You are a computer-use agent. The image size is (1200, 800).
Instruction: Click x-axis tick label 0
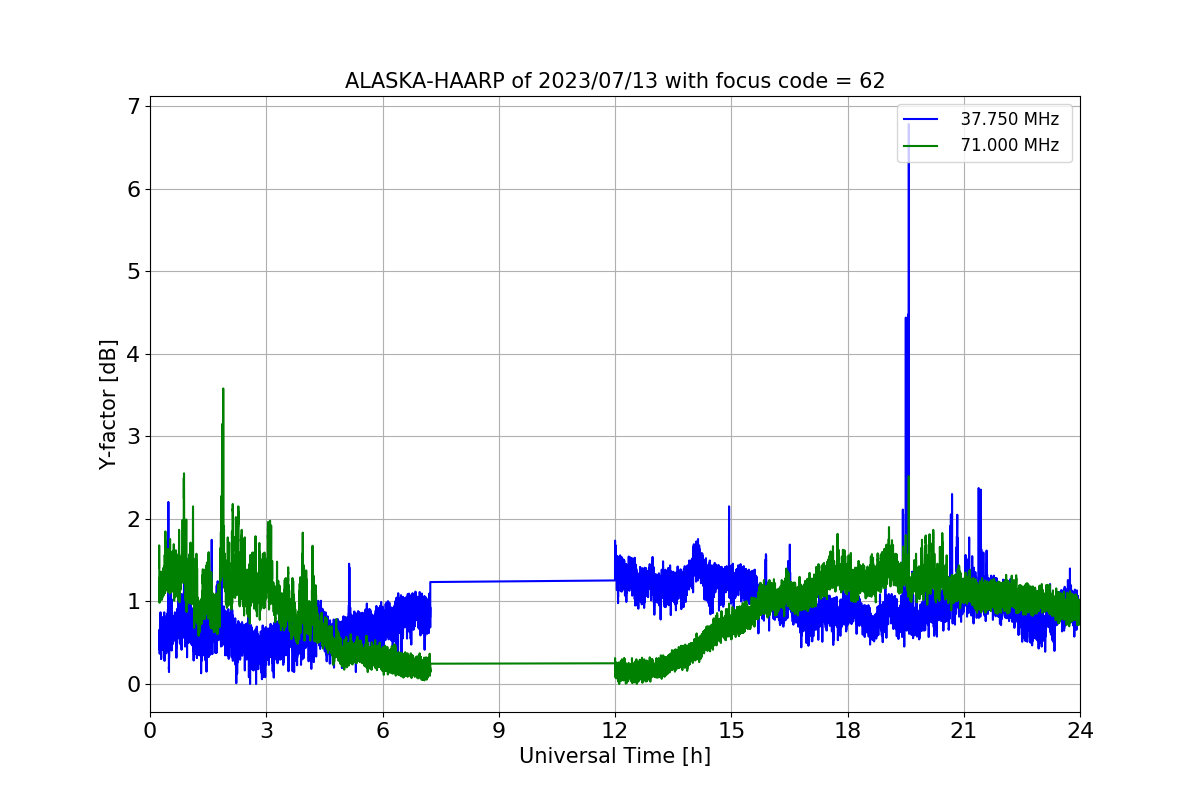pos(150,731)
